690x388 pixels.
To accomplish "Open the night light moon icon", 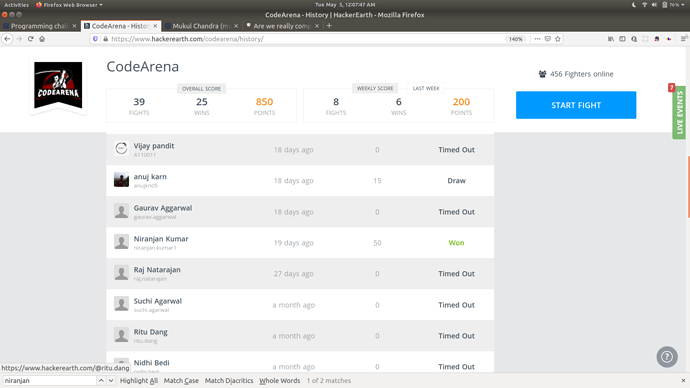I will pyautogui.click(x=634, y=5).
